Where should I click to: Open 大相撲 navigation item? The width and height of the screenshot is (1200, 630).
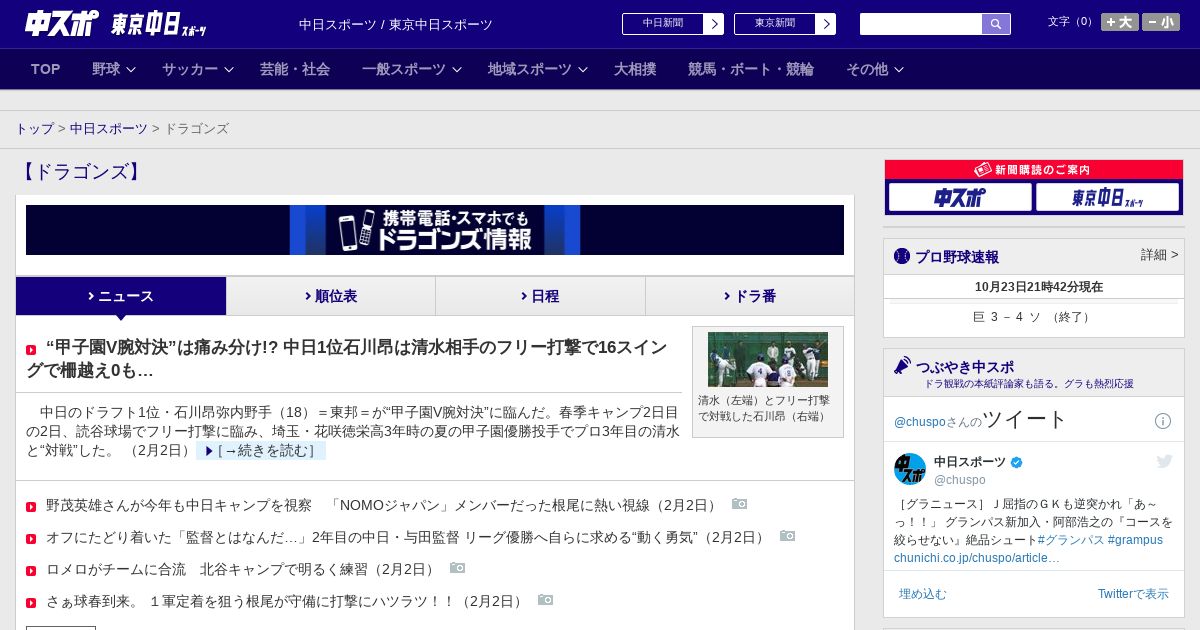click(635, 69)
